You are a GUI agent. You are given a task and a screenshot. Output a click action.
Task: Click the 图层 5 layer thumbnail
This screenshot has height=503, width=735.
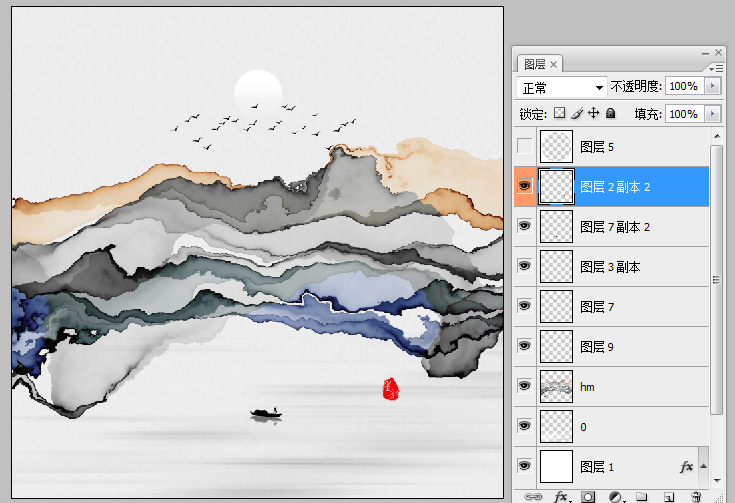556,146
